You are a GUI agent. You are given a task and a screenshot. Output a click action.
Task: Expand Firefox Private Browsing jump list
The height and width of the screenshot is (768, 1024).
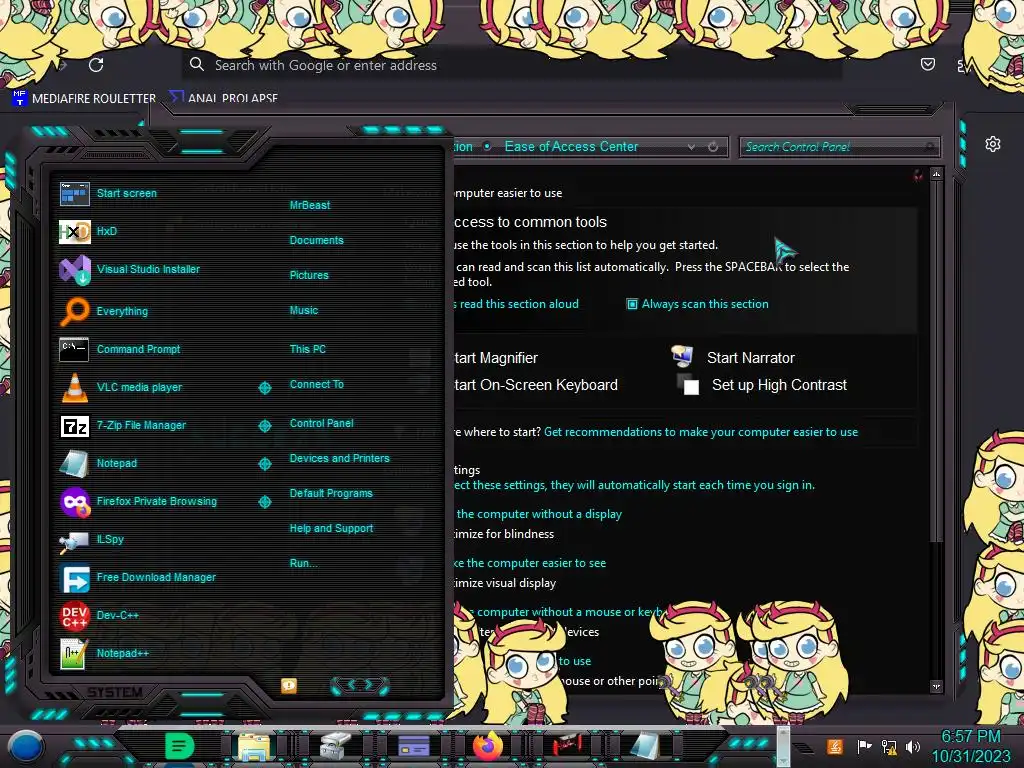point(264,502)
